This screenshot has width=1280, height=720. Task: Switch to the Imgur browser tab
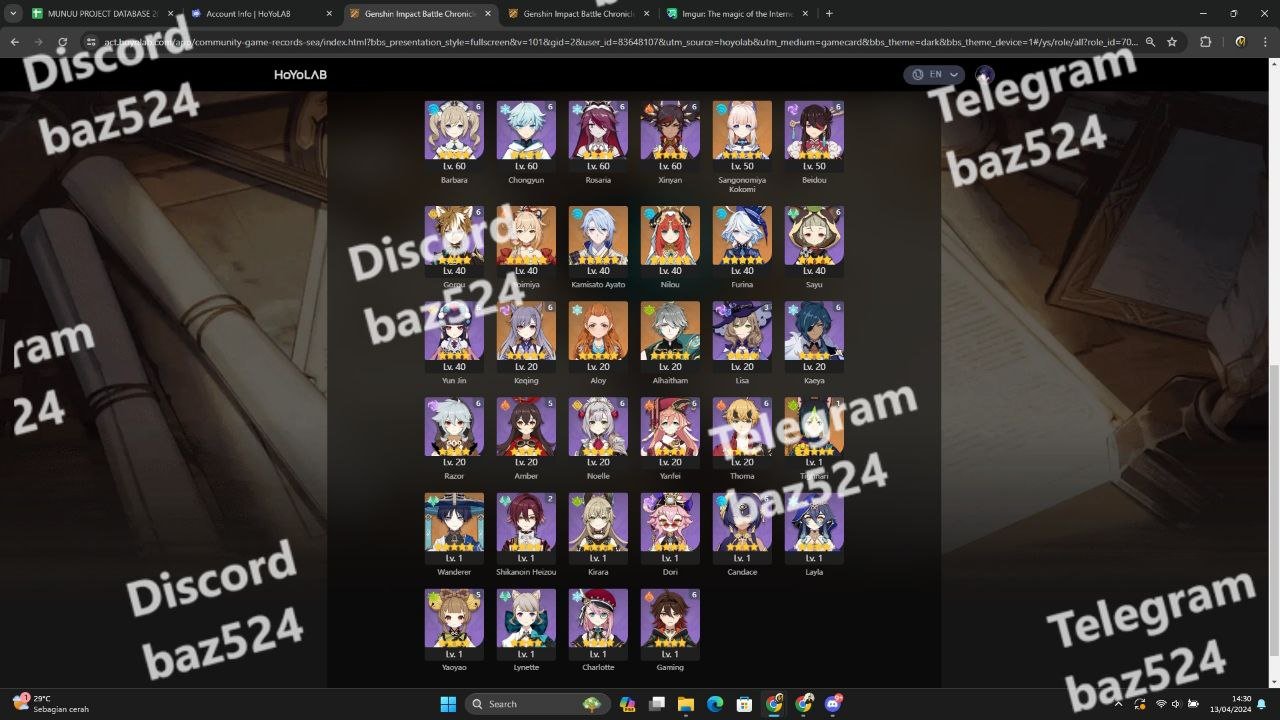[x=736, y=14]
